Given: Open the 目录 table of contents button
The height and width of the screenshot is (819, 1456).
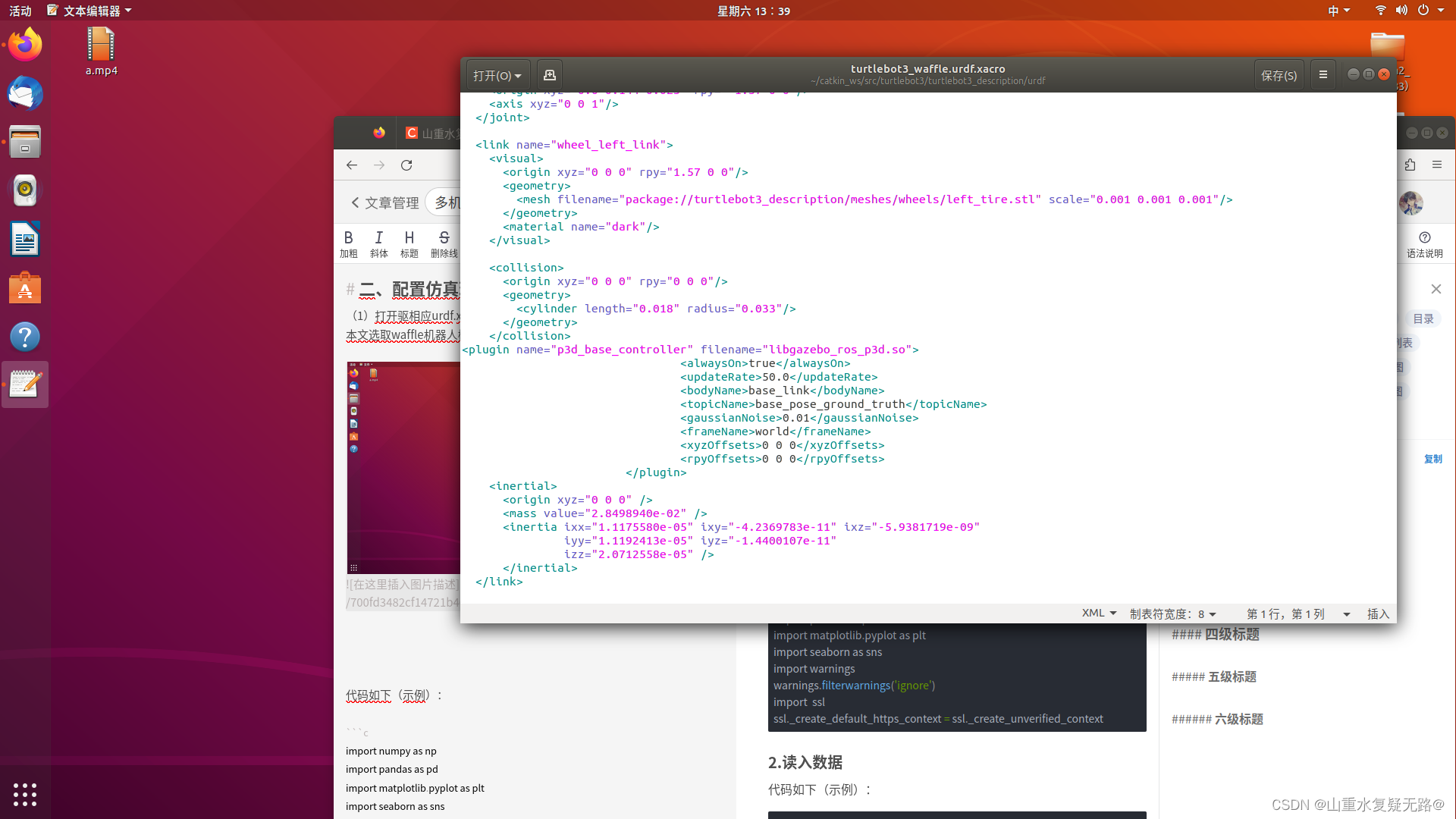Looking at the screenshot, I should click(1423, 319).
